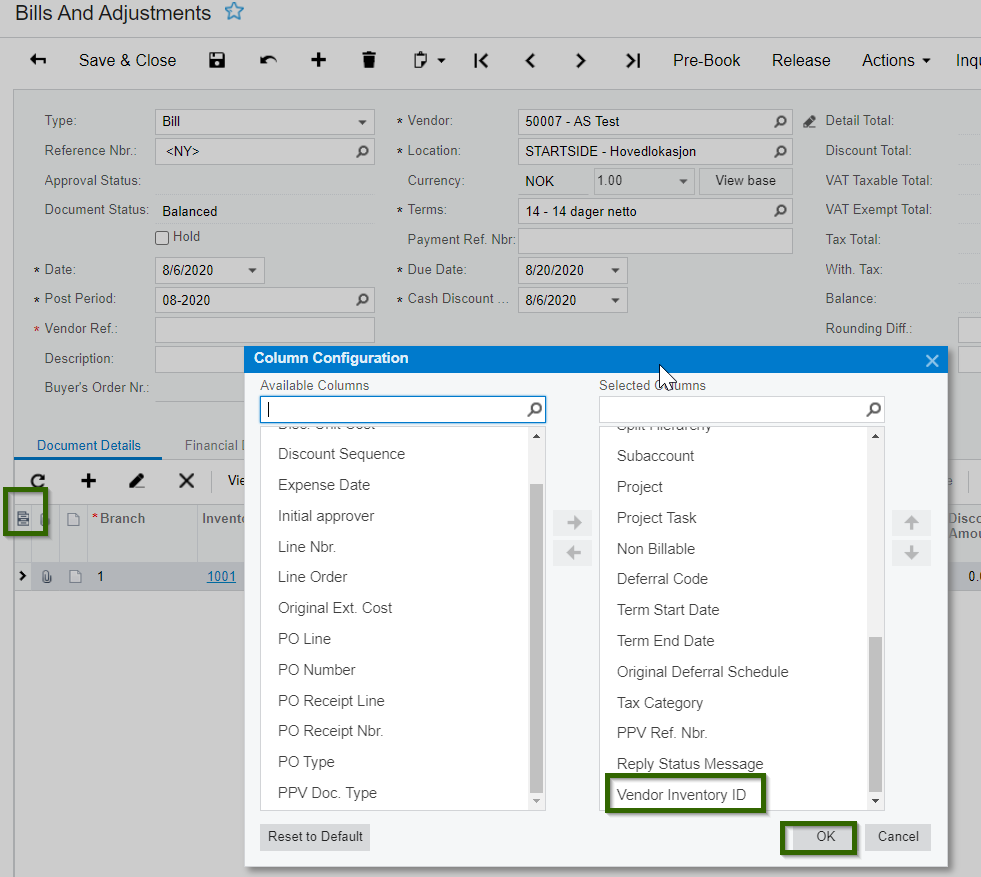981x877 pixels.
Task: Delete the bill with the trash icon
Action: pos(369,60)
